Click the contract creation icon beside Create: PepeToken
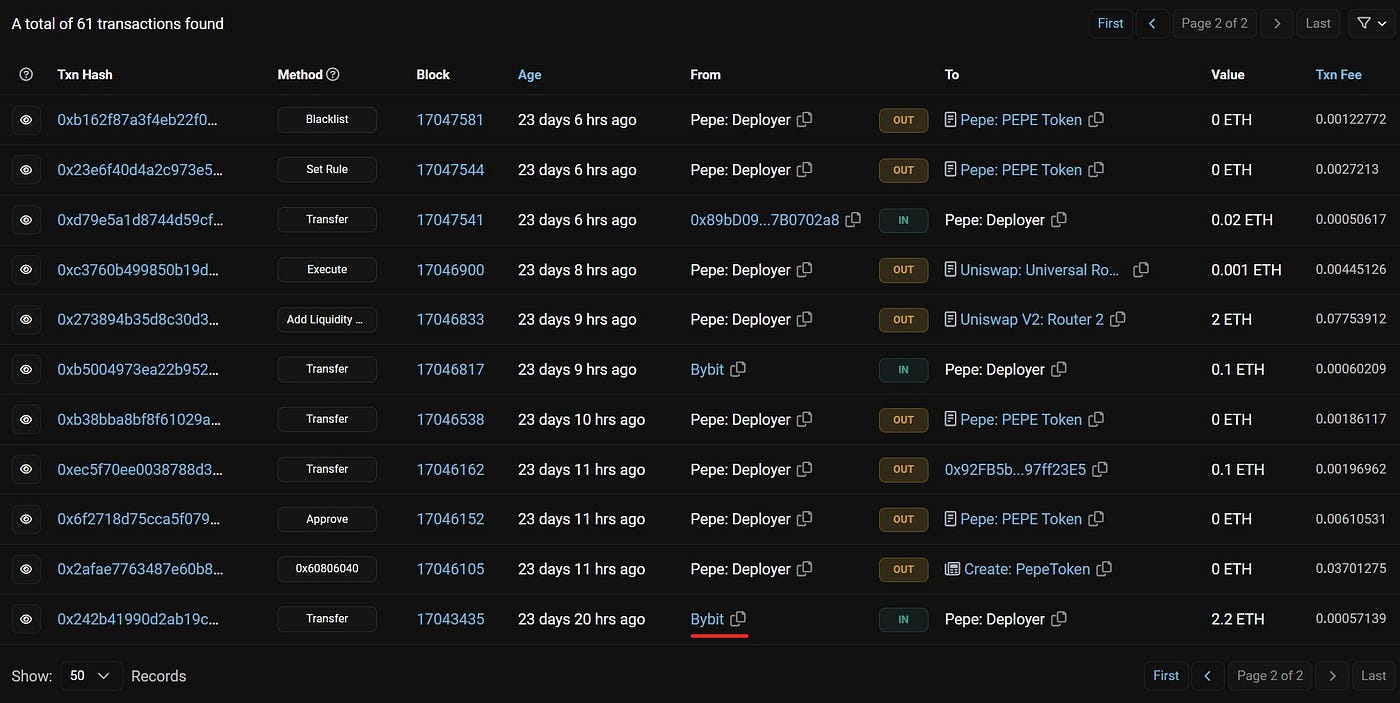Image resolution: width=1400 pixels, height=703 pixels. click(952, 568)
